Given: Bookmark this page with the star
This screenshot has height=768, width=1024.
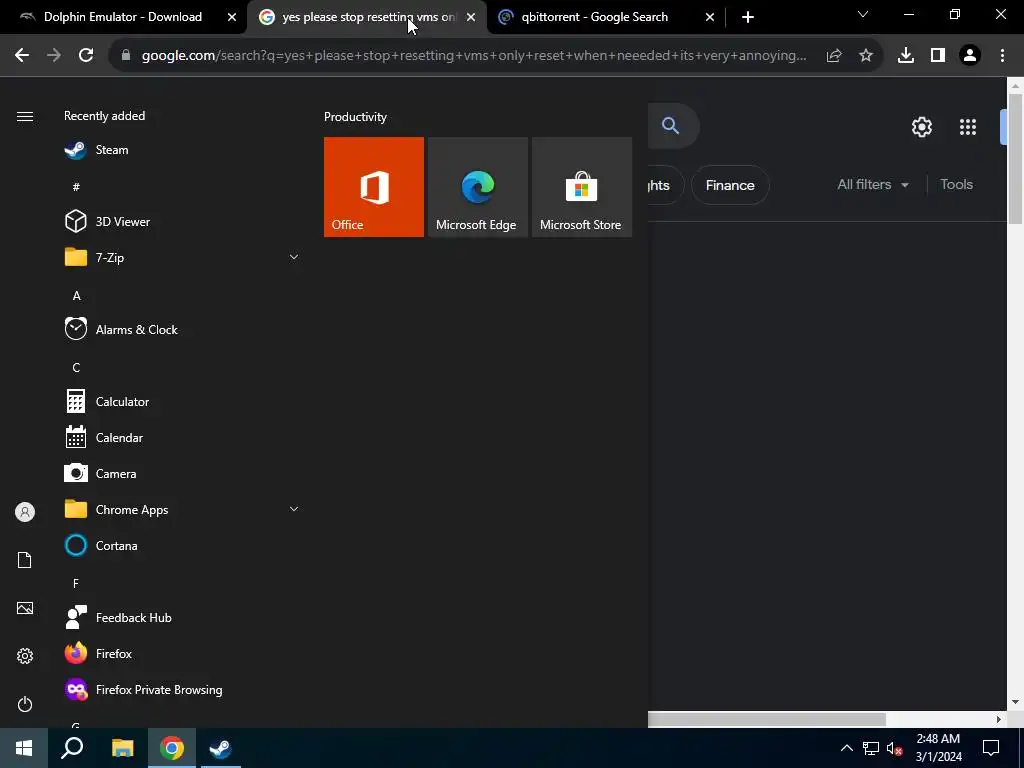Looking at the screenshot, I should point(865,56).
